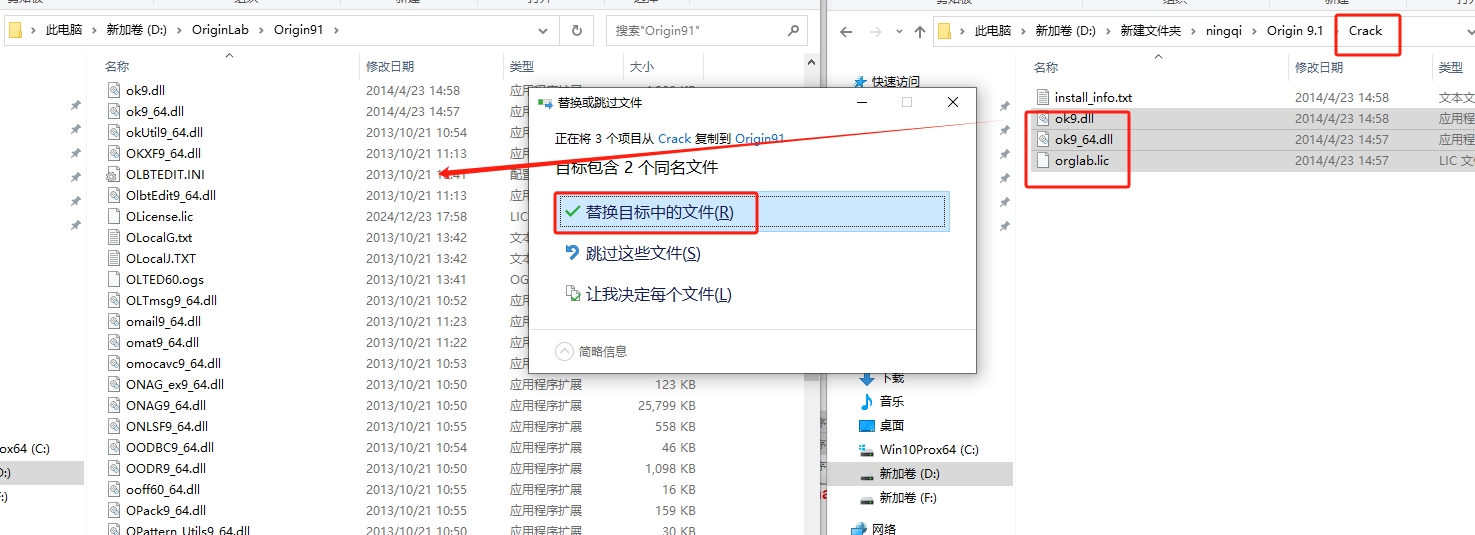Sort Crack window by 名称 column
Screen dimensions: 1475x535
coord(1046,67)
